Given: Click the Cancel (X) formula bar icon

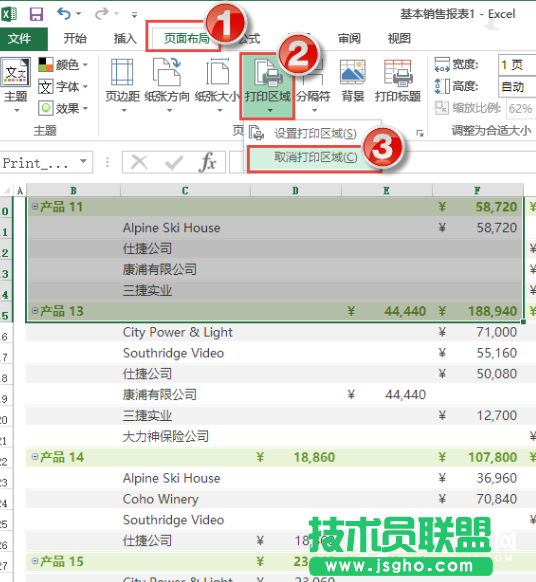Looking at the screenshot, I should click(x=139, y=162).
